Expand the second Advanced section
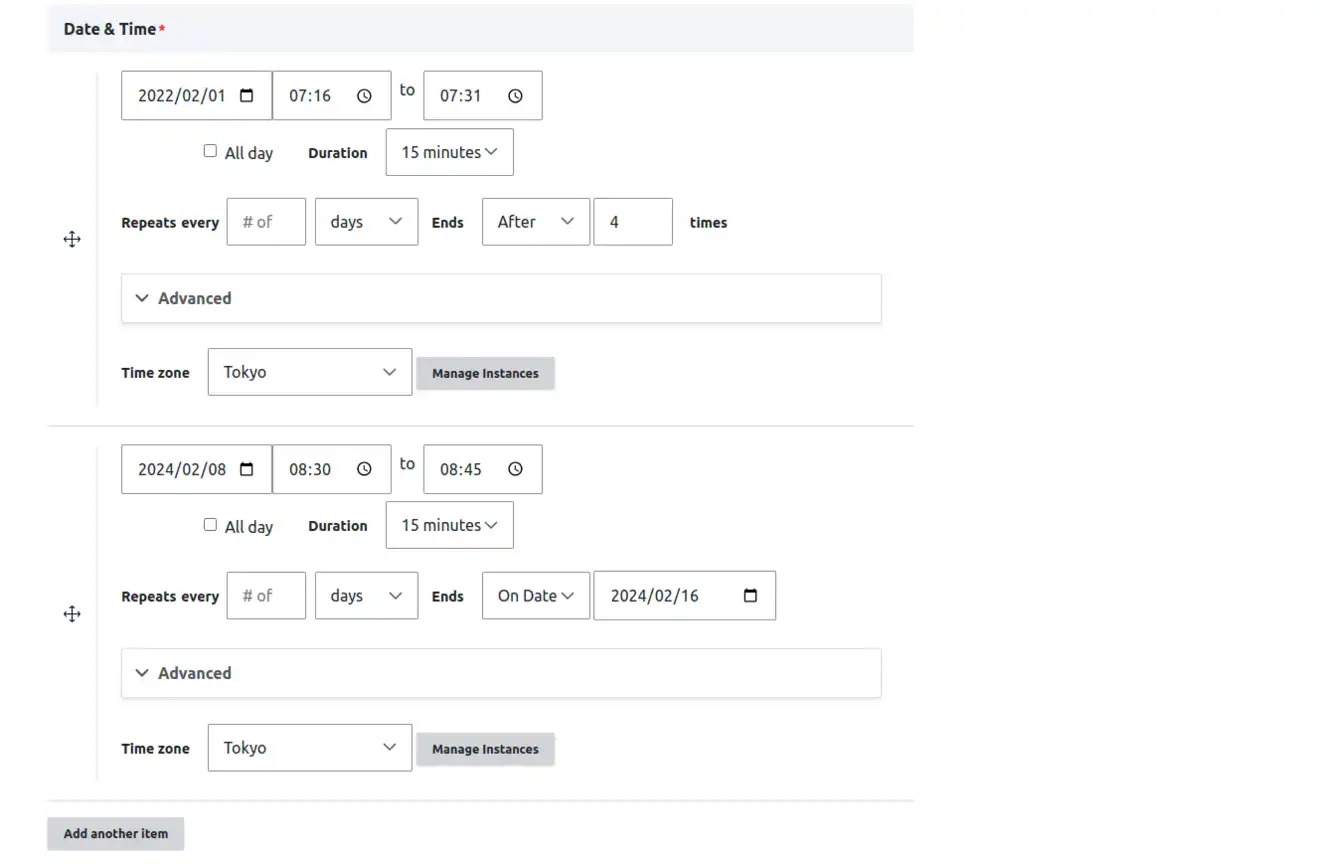This screenshot has width=1320, height=864. (x=194, y=673)
